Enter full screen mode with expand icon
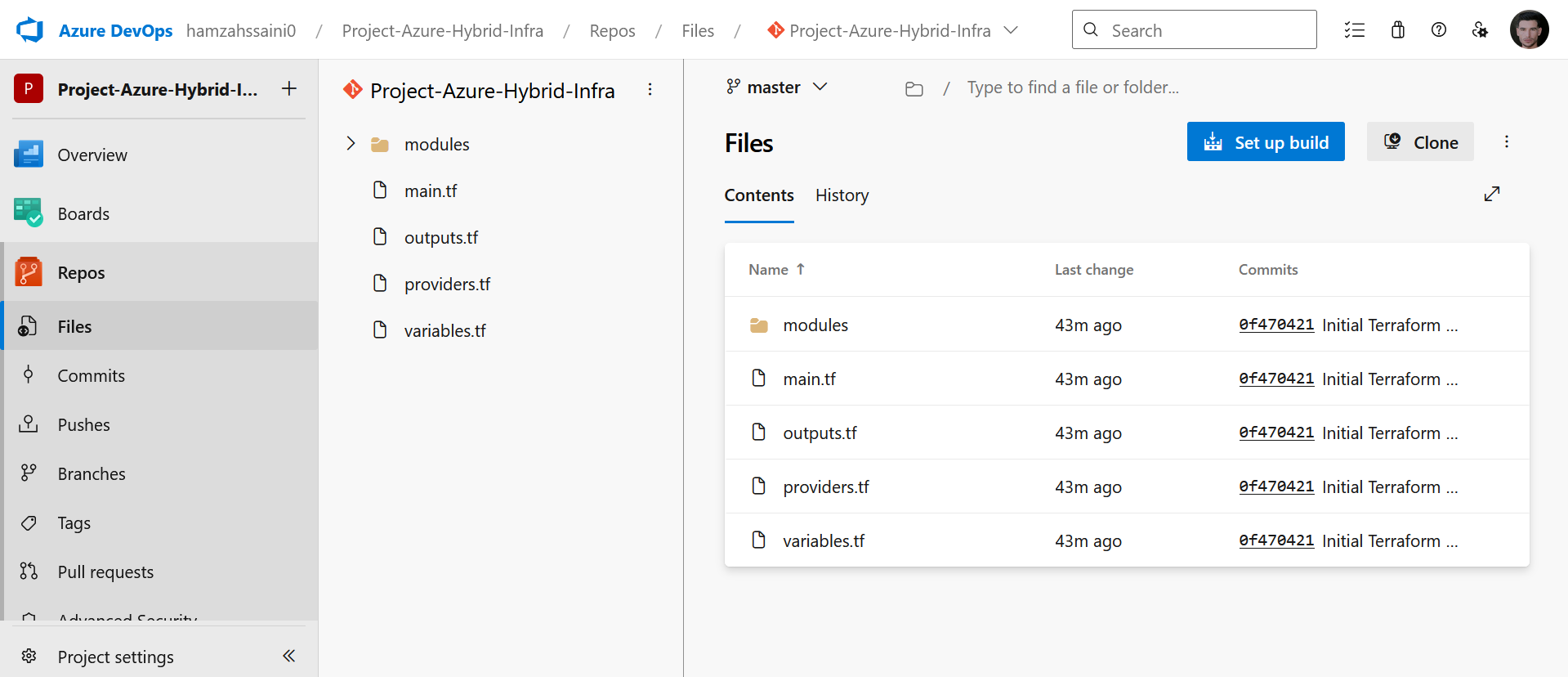The width and height of the screenshot is (1568, 677). coord(1492,194)
